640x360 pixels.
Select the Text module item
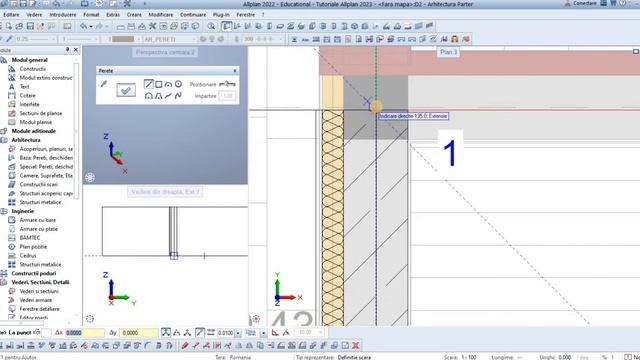[x=24, y=87]
